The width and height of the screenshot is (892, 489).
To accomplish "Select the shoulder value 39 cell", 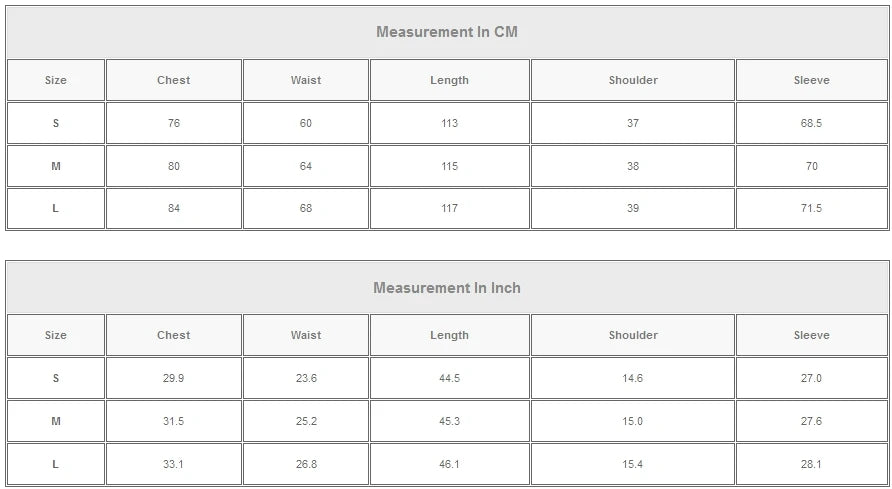I will [x=633, y=208].
